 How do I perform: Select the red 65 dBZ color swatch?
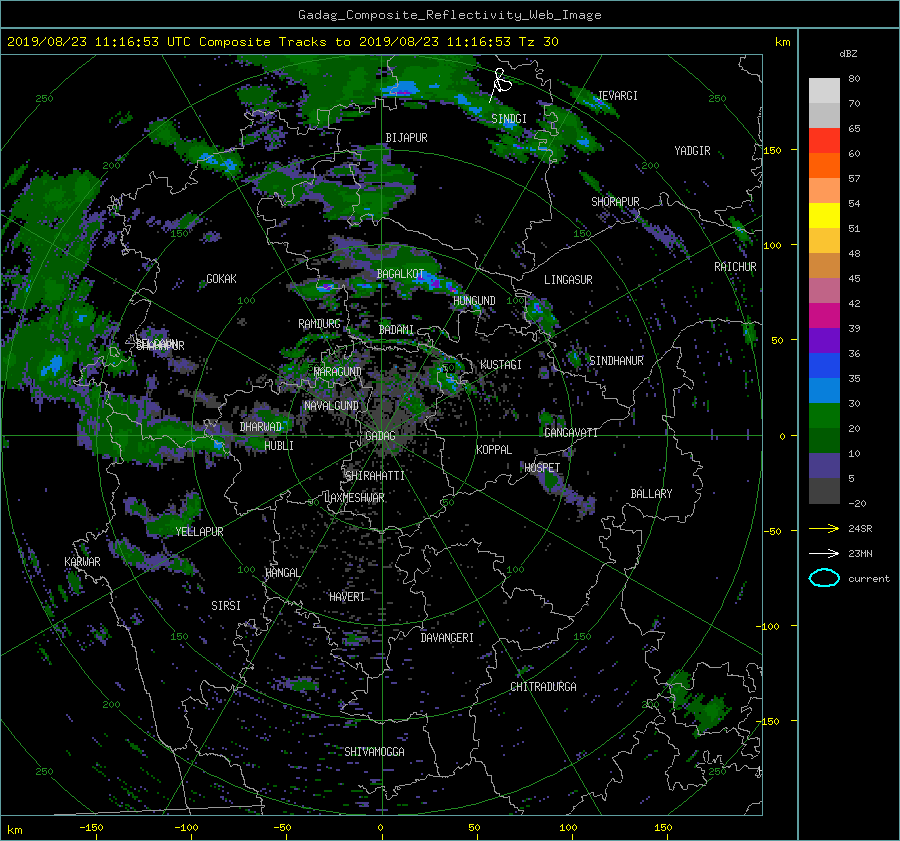824,140
